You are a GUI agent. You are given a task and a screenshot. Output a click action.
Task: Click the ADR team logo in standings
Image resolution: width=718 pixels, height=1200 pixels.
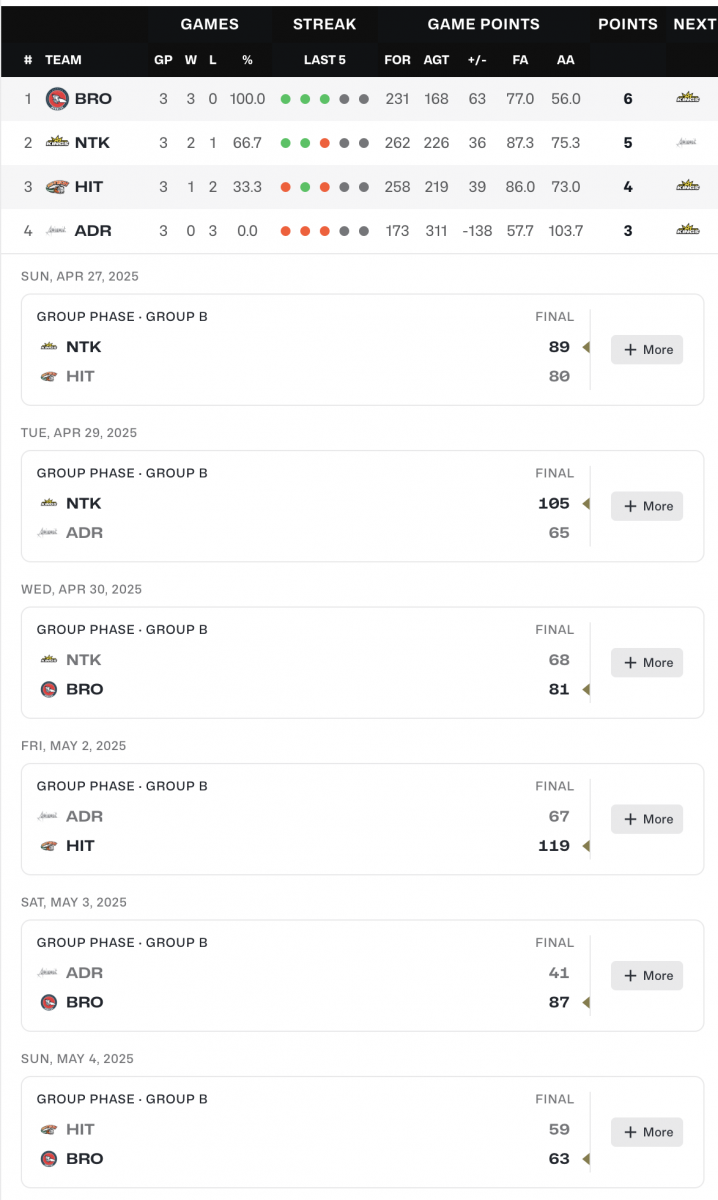[57, 230]
